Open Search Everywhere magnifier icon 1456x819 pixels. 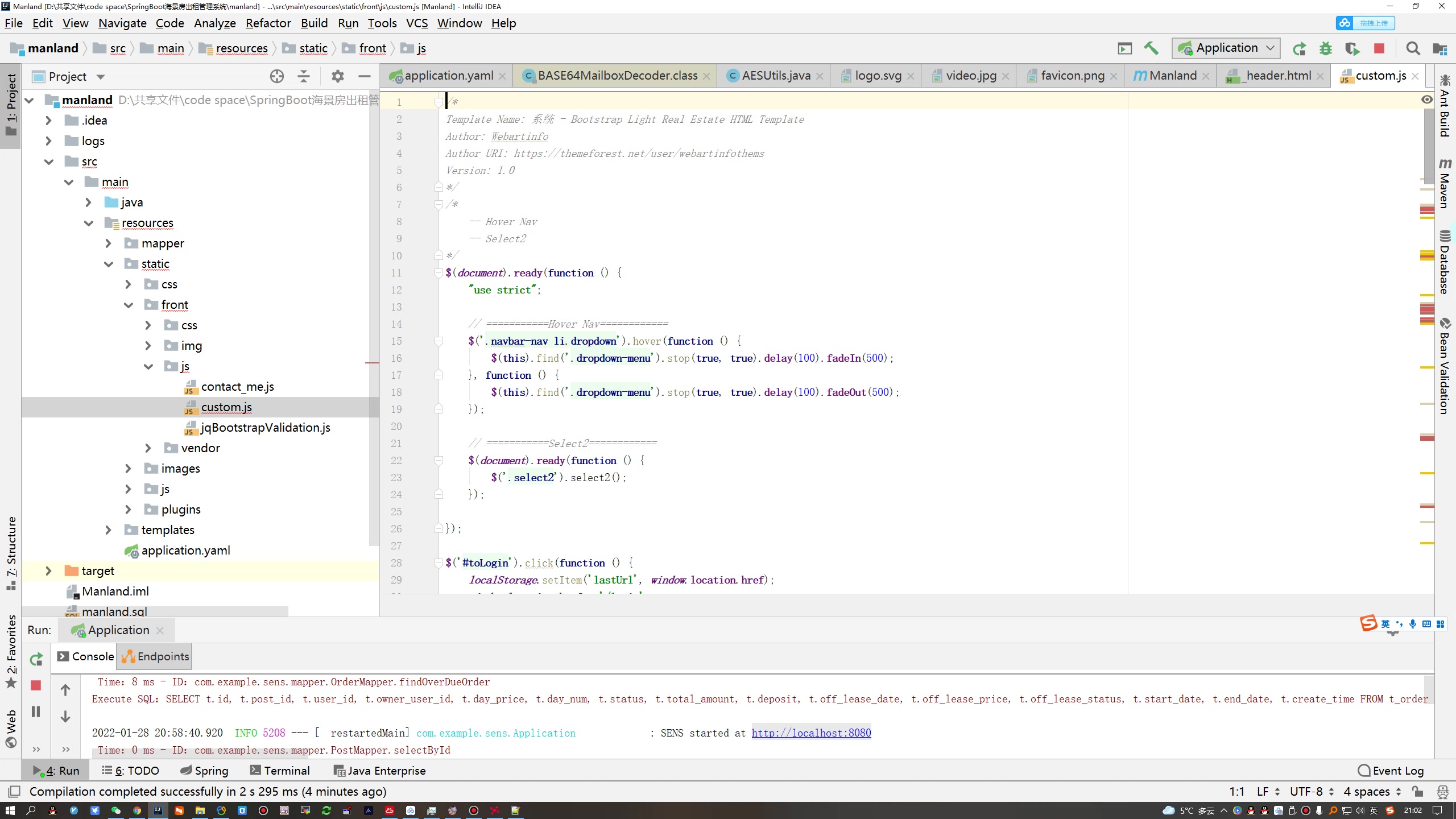tap(1413, 48)
